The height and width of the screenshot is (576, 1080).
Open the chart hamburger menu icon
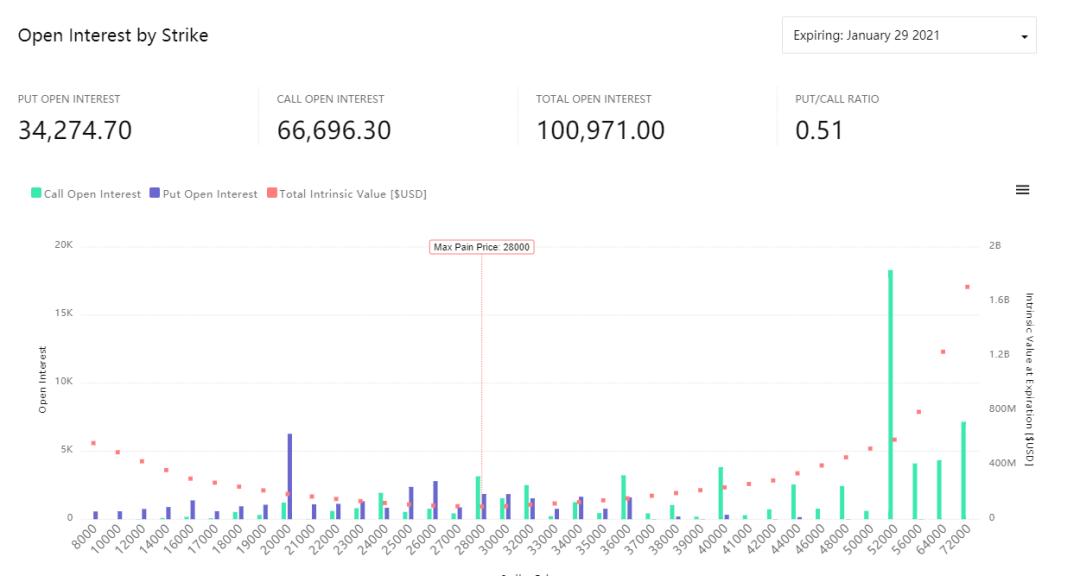point(1022,190)
